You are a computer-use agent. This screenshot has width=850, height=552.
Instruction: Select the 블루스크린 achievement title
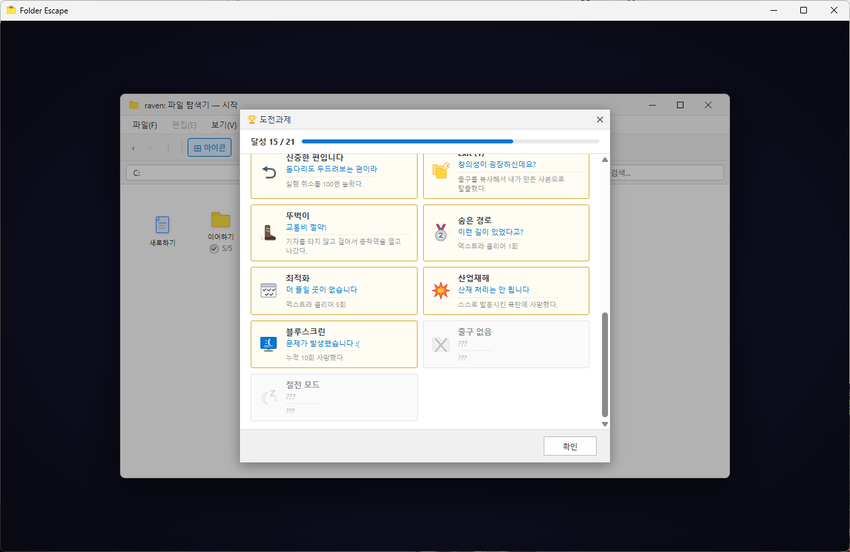(306, 331)
